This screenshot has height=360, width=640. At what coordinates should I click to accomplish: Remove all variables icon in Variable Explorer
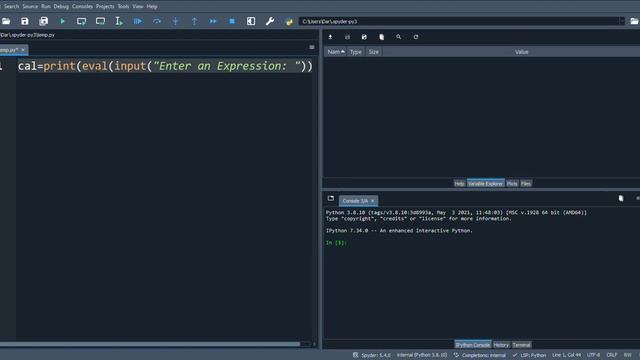point(381,37)
